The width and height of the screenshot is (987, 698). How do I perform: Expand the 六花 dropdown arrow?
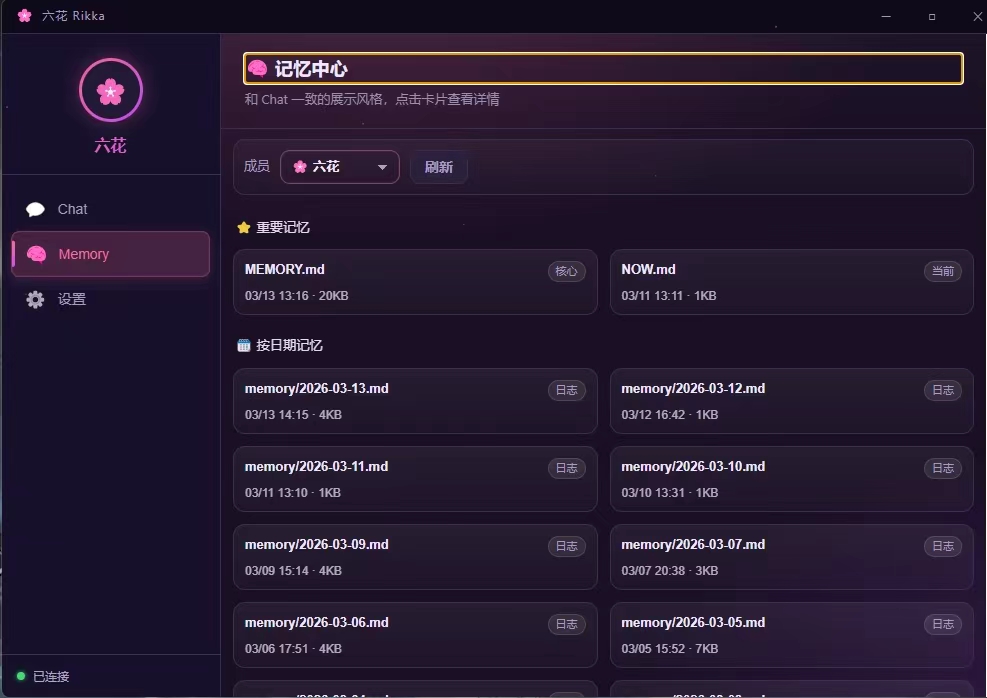click(382, 168)
